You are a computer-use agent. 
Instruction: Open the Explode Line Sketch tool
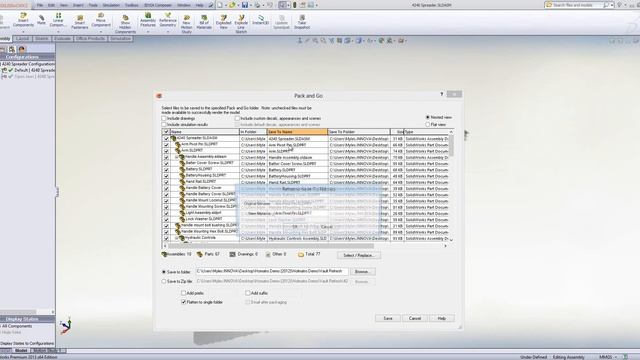241,24
